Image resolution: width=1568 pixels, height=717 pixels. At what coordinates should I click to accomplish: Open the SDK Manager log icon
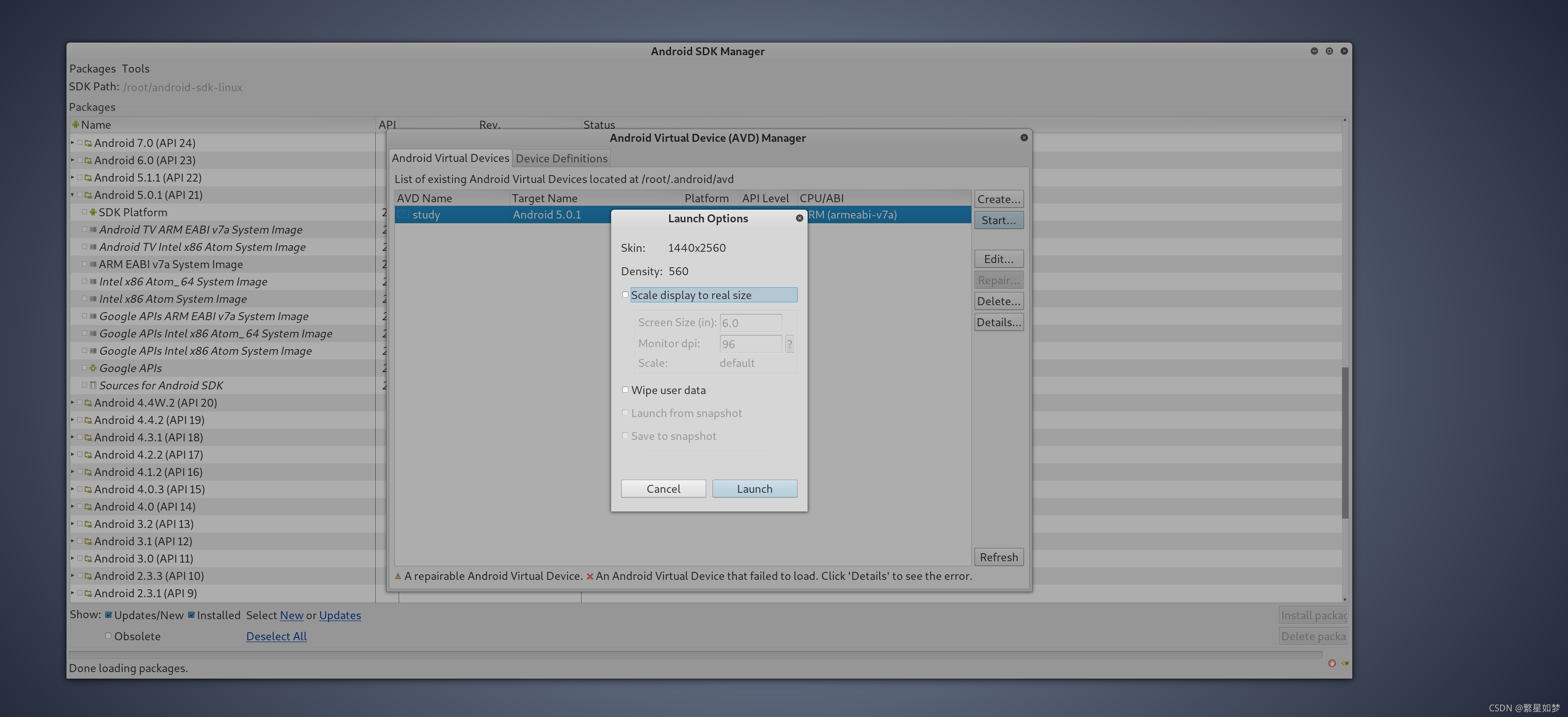(x=1345, y=663)
